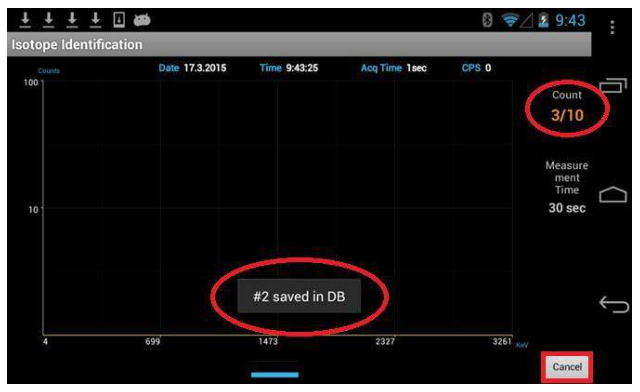Screen dimensions: 640x392
Task: Open the recent apps overview button
Action: click(x=613, y=85)
